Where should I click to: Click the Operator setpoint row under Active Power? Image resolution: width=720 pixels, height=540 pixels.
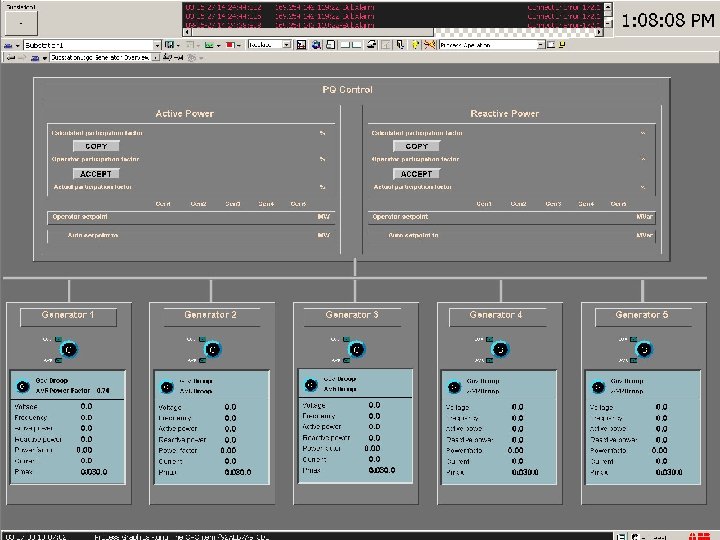pyautogui.click(x=191, y=217)
